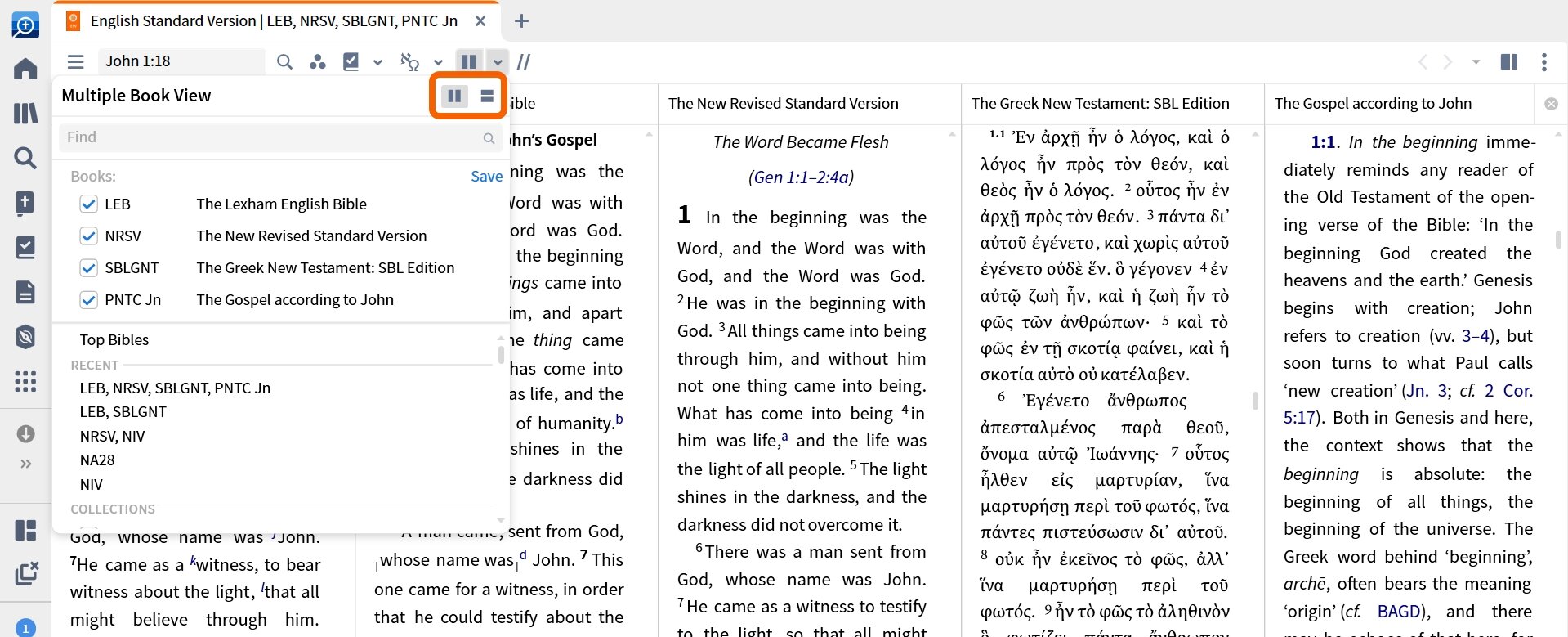Toggle the multiple book view toolbar button
The height and width of the screenshot is (637, 1568).
pos(468,61)
